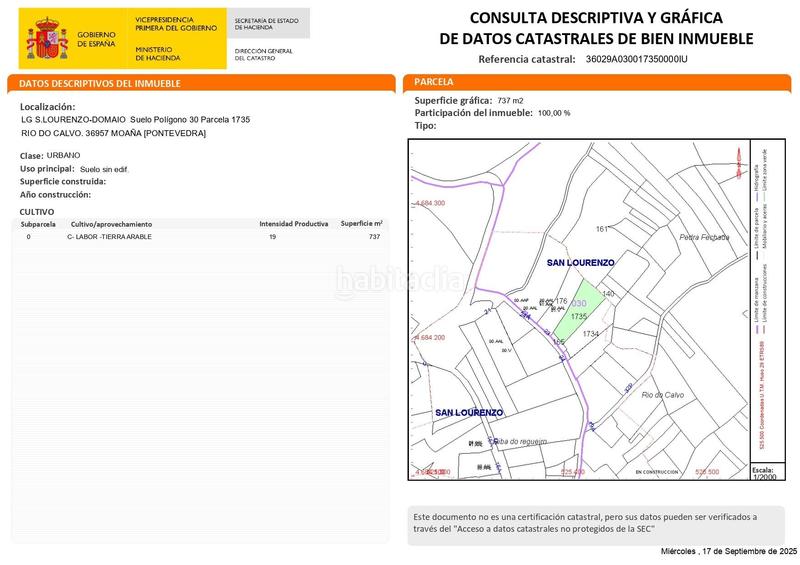Click the Intensidad Productiva column header
The height and width of the screenshot is (565, 800).
pyautogui.click(x=294, y=224)
